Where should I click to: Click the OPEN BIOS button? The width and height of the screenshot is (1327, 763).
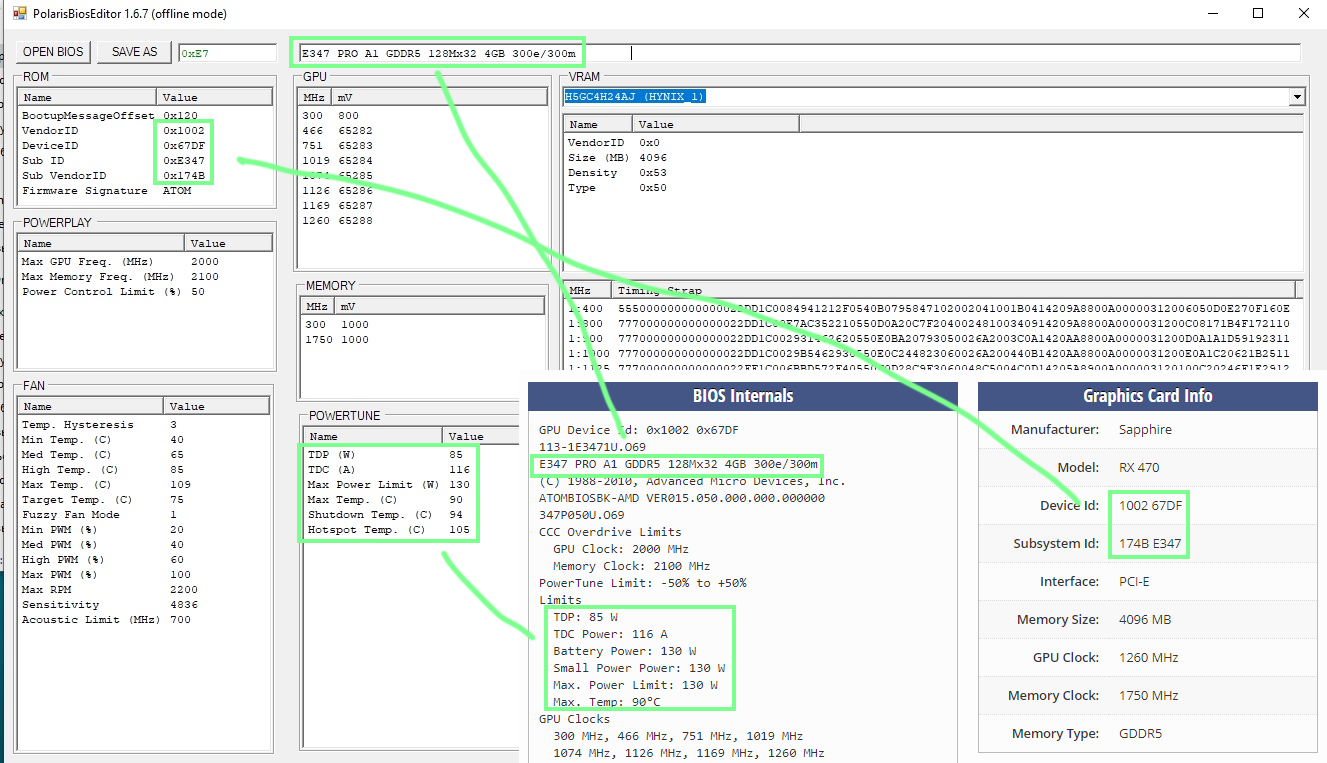click(53, 52)
